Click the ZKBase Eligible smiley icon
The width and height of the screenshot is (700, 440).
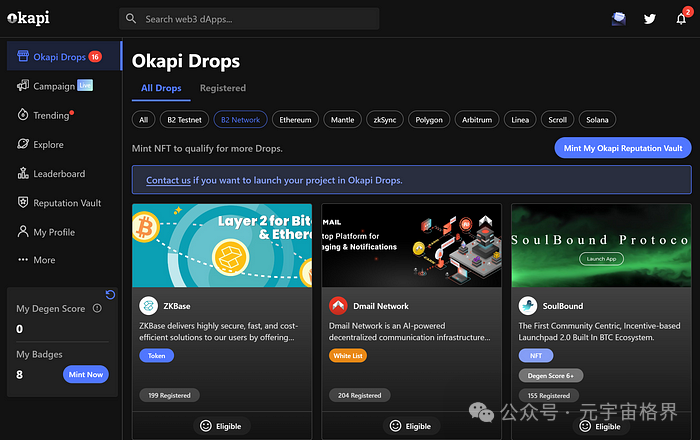pos(205,426)
